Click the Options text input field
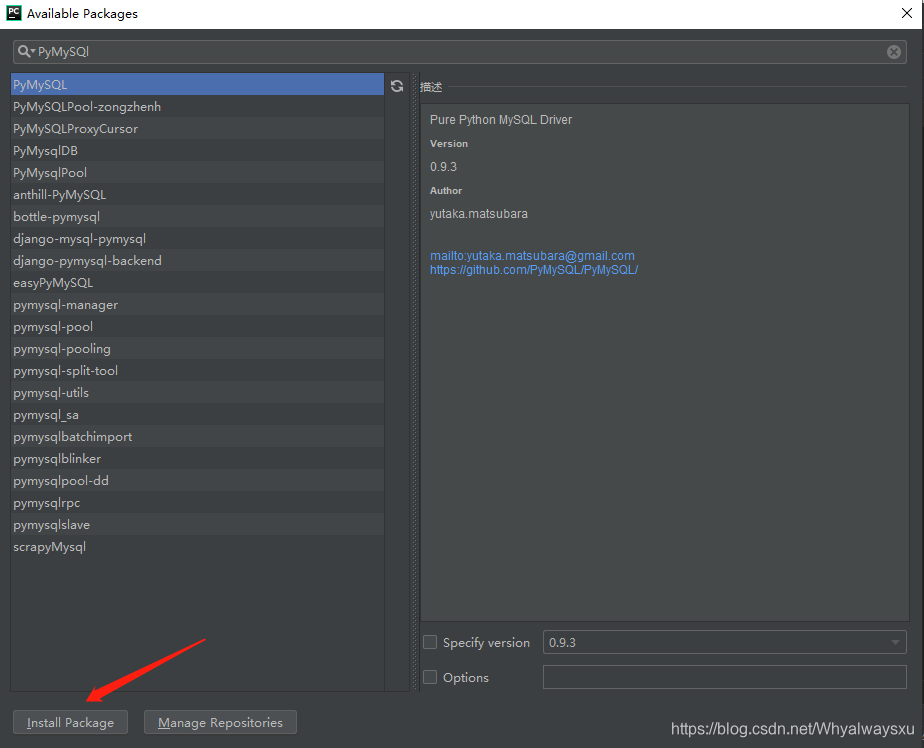Screen dimensions: 924x748 (724, 677)
